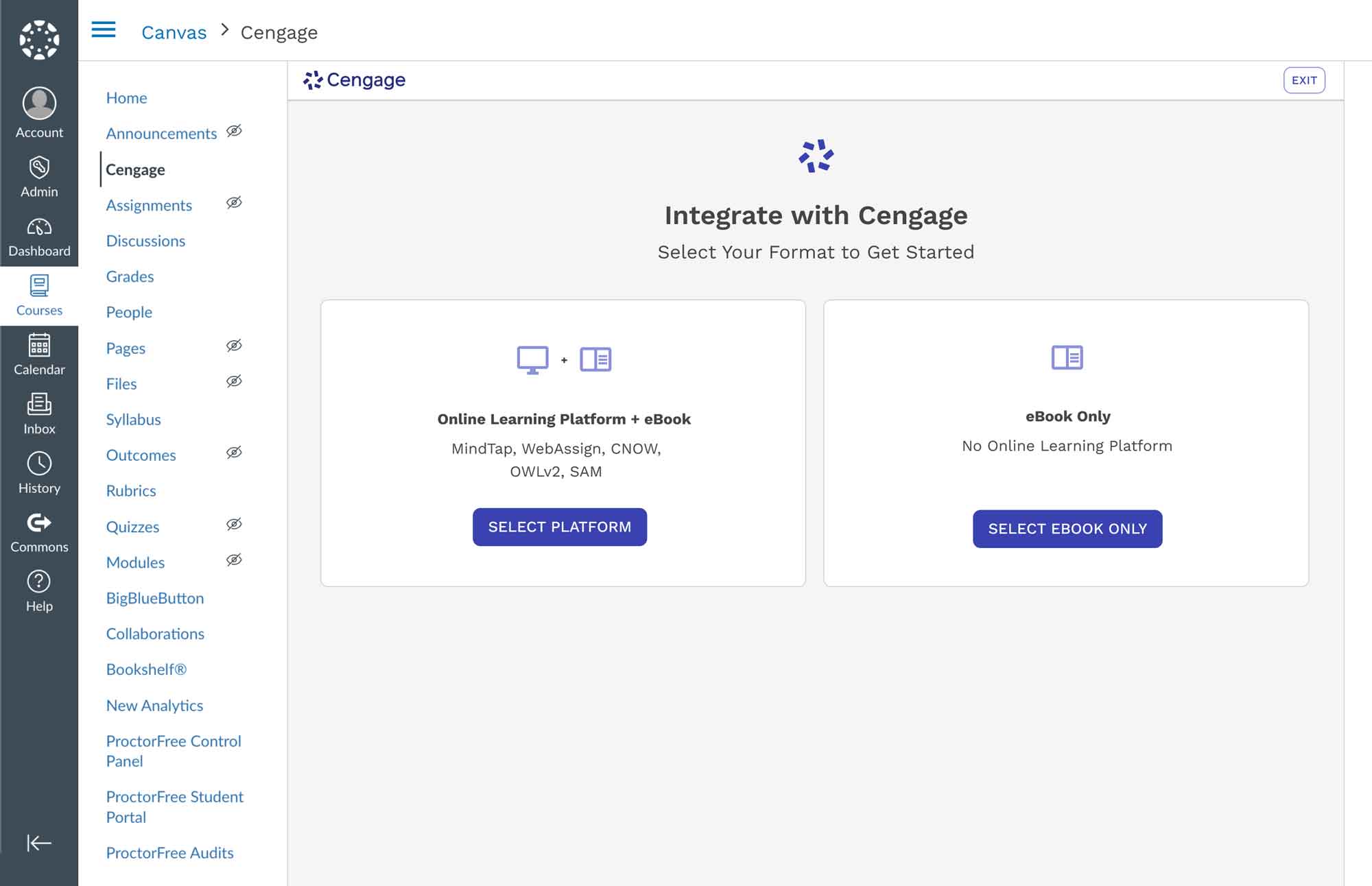Open People in course menu
1372x886 pixels.
129,312
